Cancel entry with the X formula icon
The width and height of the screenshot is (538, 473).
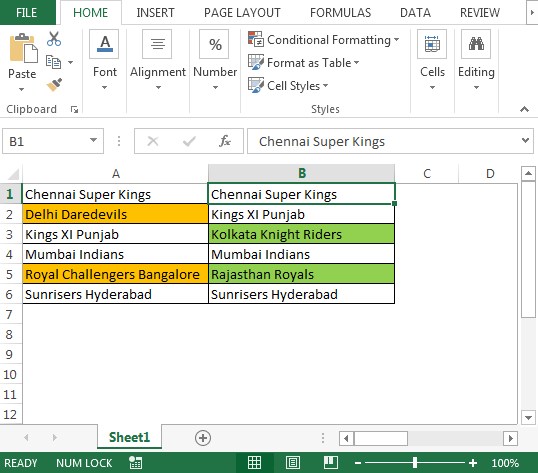(x=153, y=141)
